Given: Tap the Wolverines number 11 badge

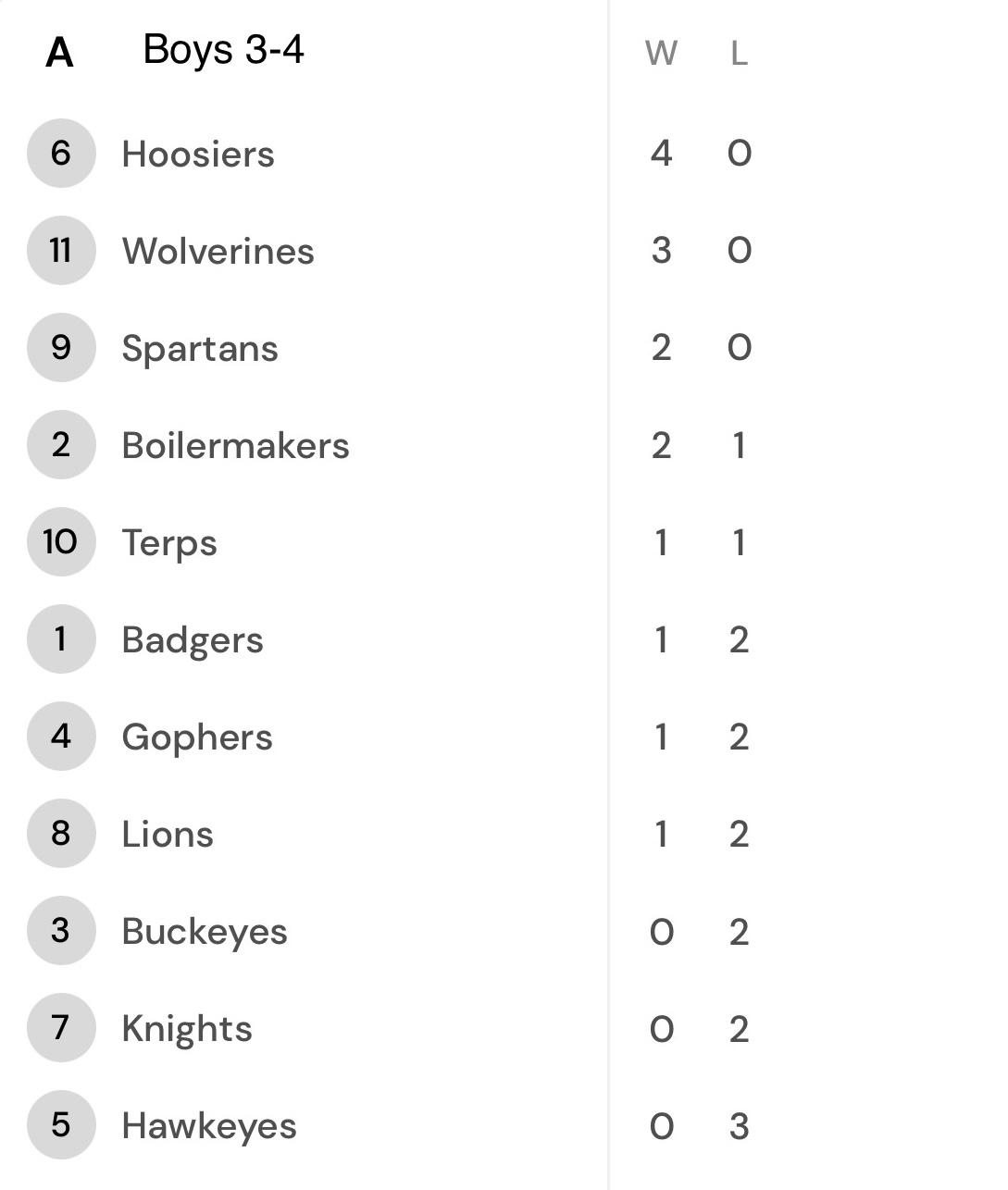Looking at the screenshot, I should [x=61, y=251].
